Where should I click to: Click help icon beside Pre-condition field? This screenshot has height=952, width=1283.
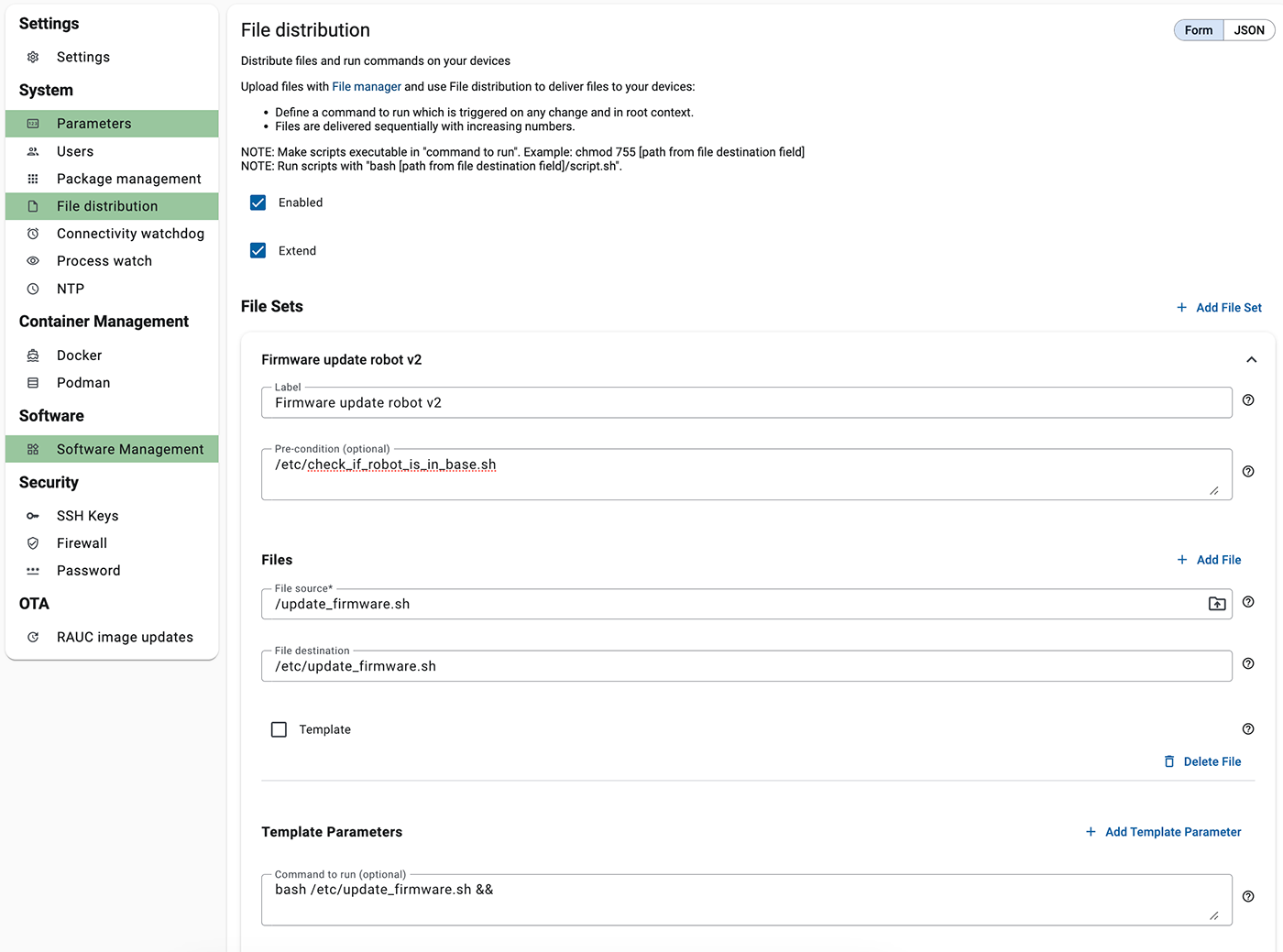(x=1247, y=471)
